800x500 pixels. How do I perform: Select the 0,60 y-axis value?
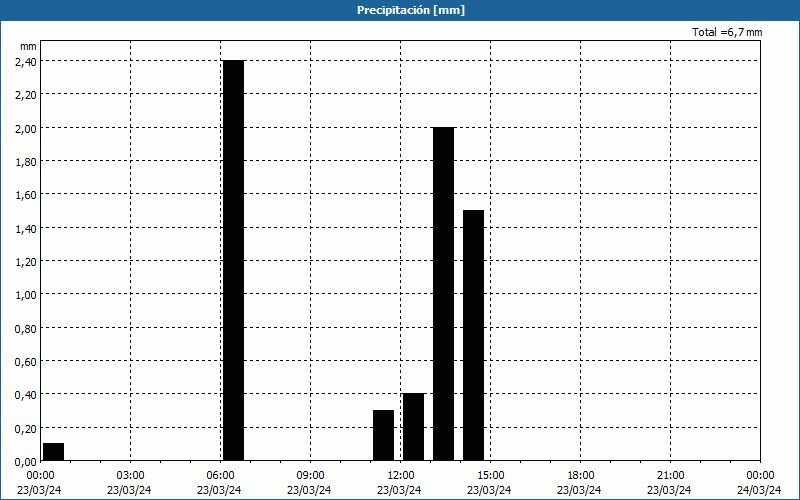[x=26, y=361]
